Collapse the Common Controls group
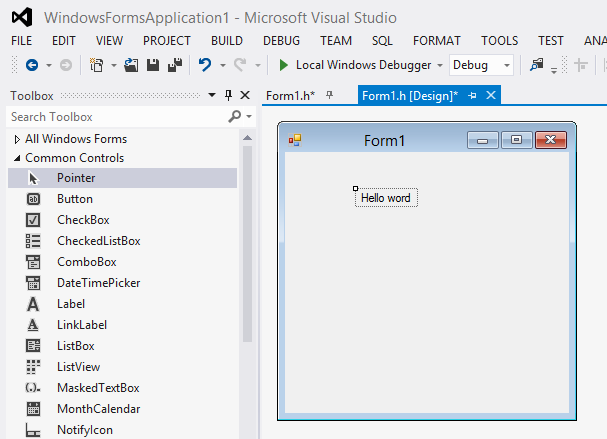Viewport: 607px width, 439px height. (17, 158)
